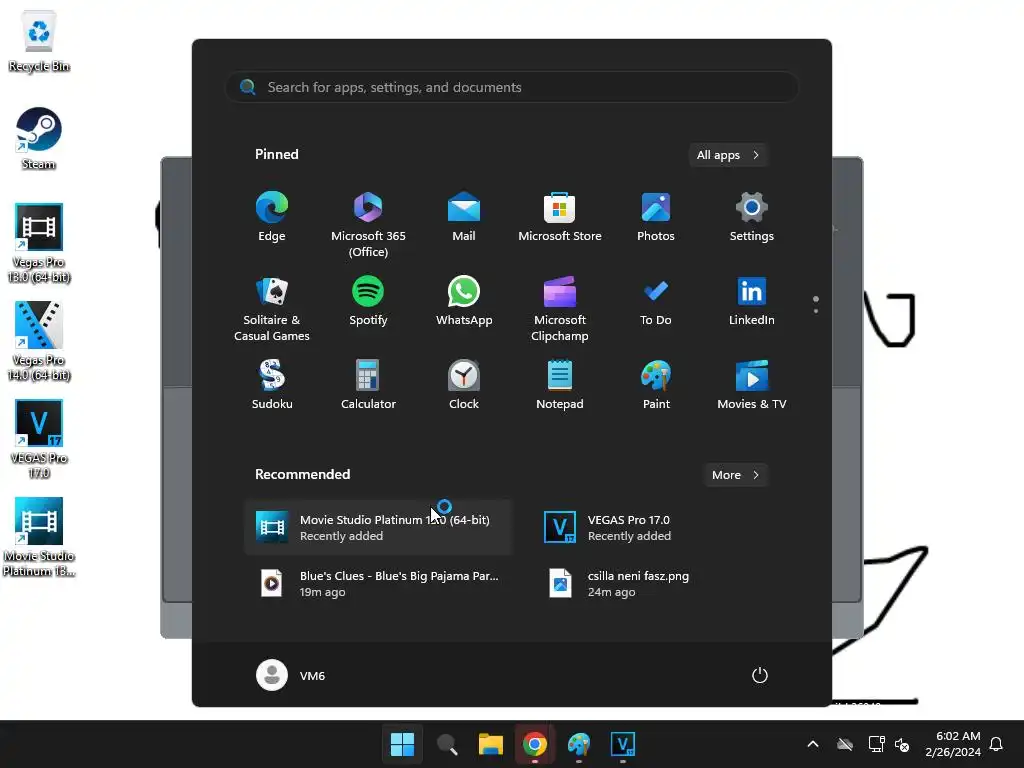Launch Notepad from Start menu

point(560,385)
